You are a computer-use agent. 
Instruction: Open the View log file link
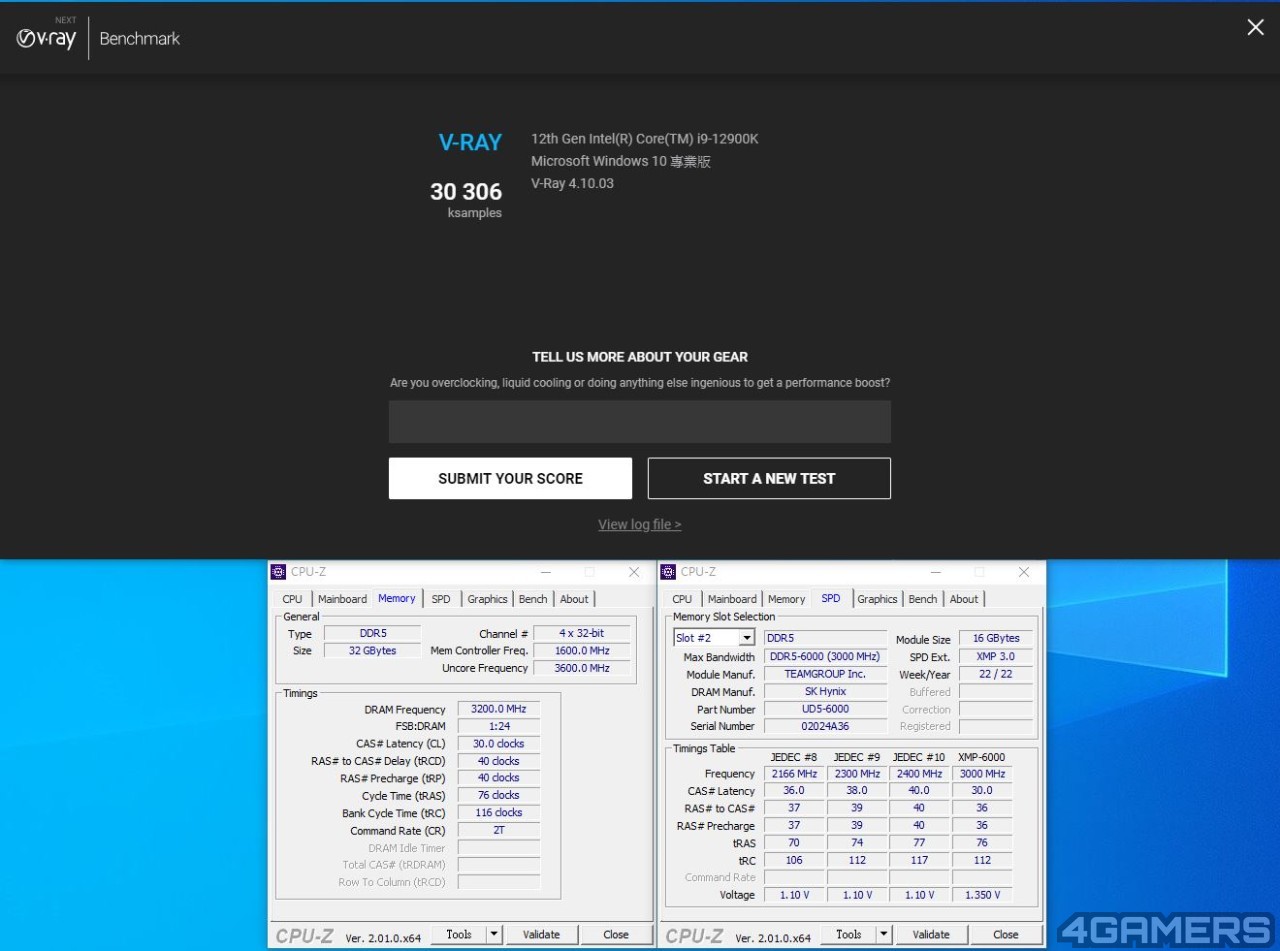pos(640,524)
